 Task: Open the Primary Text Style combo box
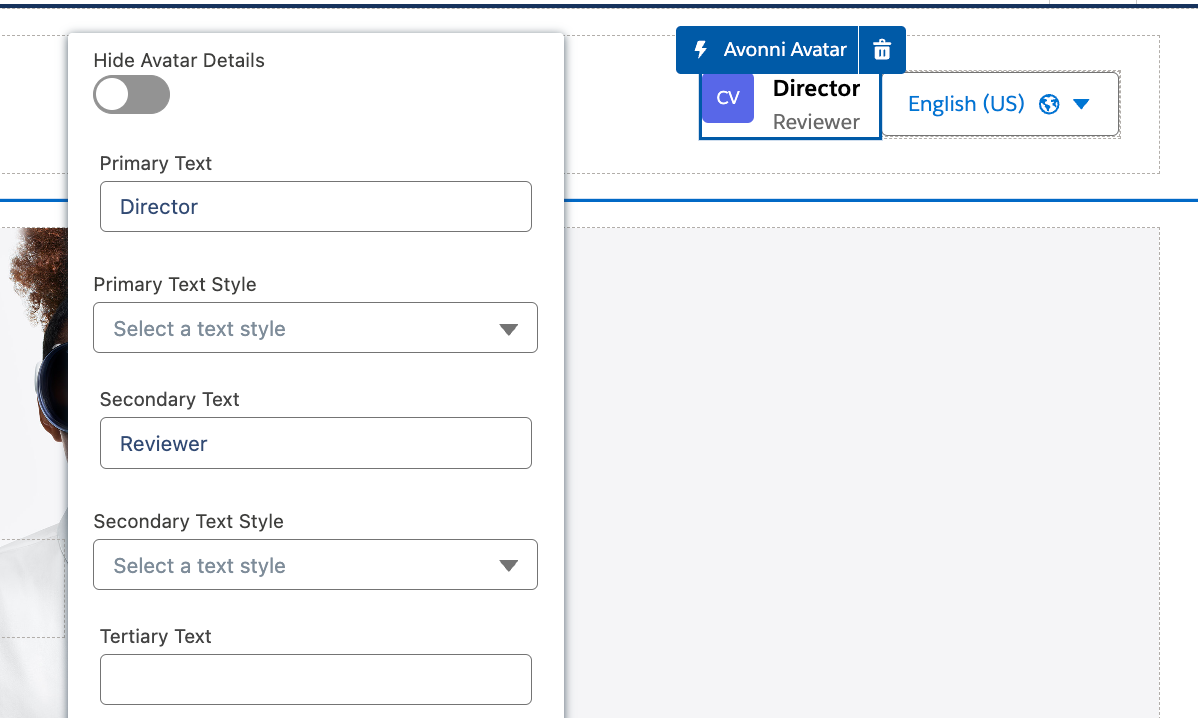[x=300, y=328]
